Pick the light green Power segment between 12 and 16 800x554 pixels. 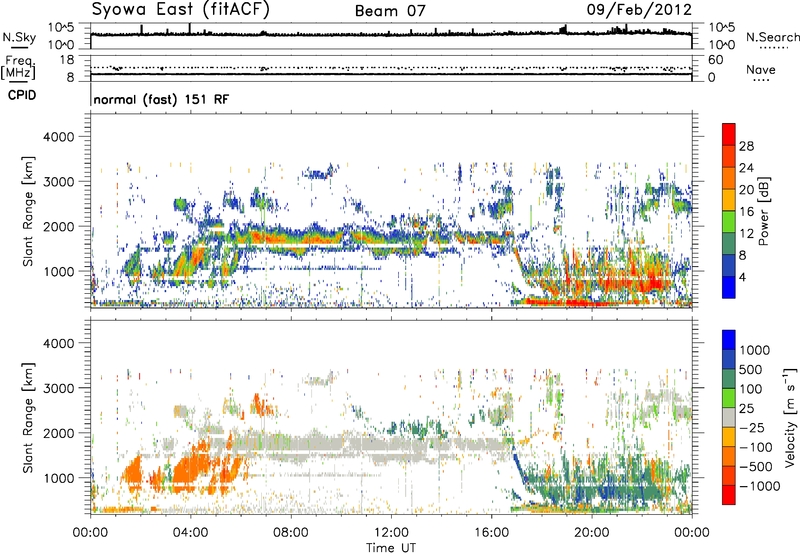tap(729, 222)
